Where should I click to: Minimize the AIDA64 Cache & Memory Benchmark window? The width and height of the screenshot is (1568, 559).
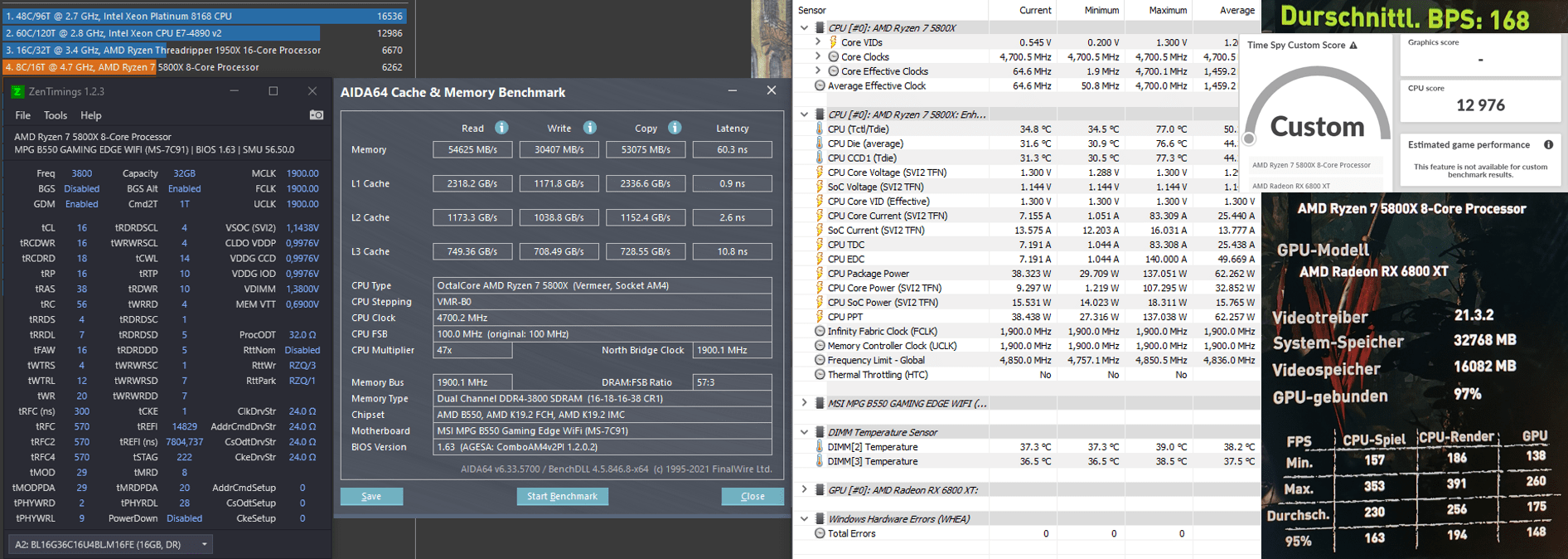tap(732, 91)
